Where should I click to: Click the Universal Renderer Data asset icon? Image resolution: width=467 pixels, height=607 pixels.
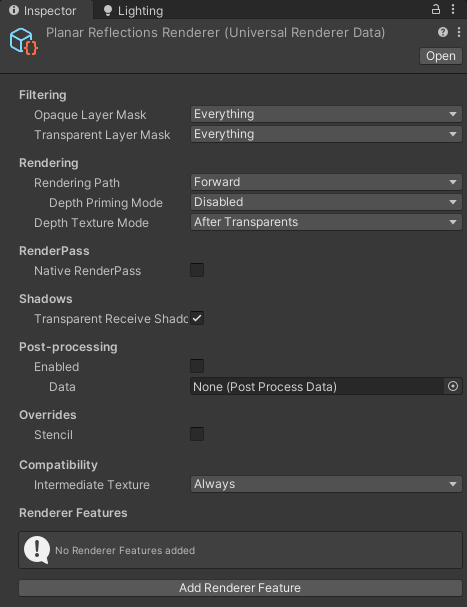(x=23, y=41)
